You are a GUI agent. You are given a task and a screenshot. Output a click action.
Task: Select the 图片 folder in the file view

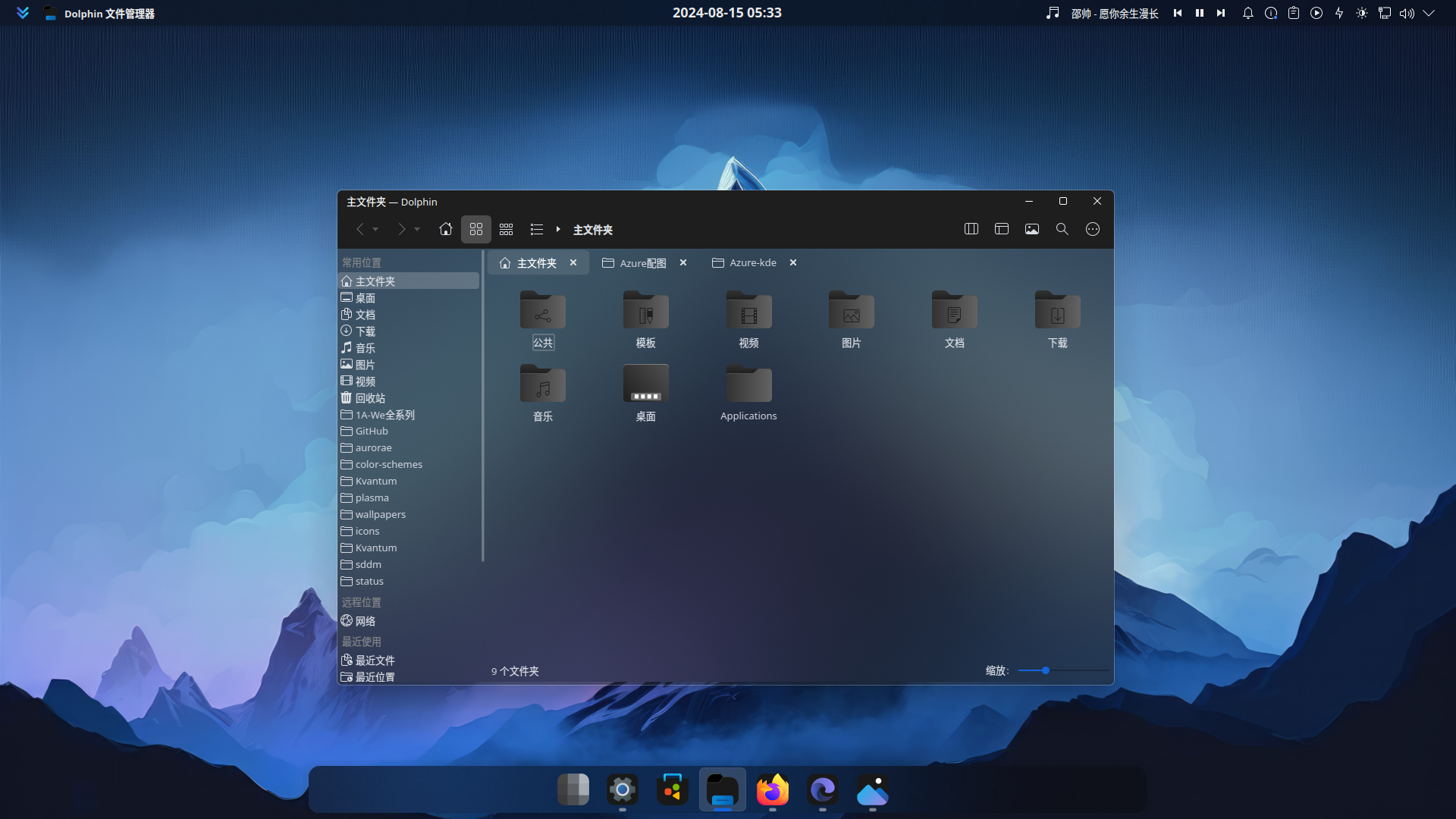852,319
